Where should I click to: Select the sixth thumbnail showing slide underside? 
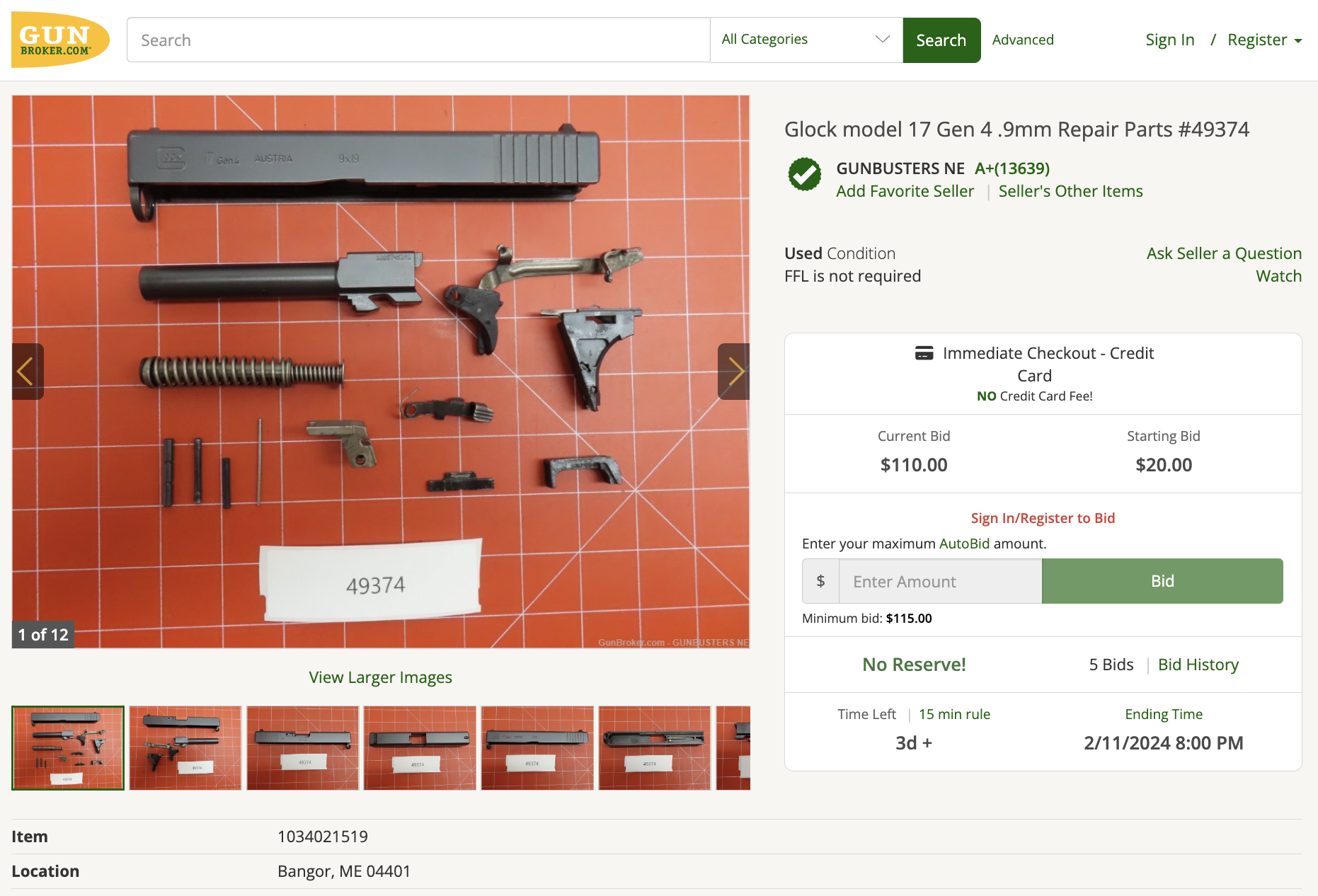[655, 747]
